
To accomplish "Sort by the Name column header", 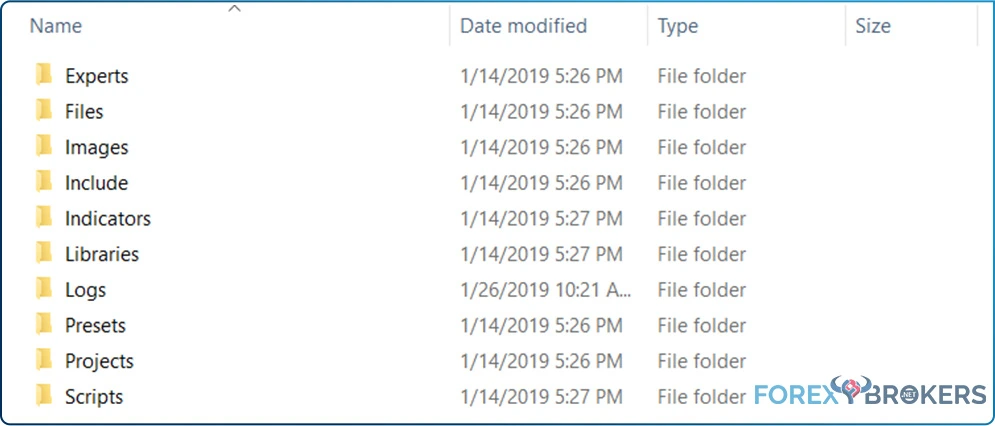I will pyautogui.click(x=56, y=26).
